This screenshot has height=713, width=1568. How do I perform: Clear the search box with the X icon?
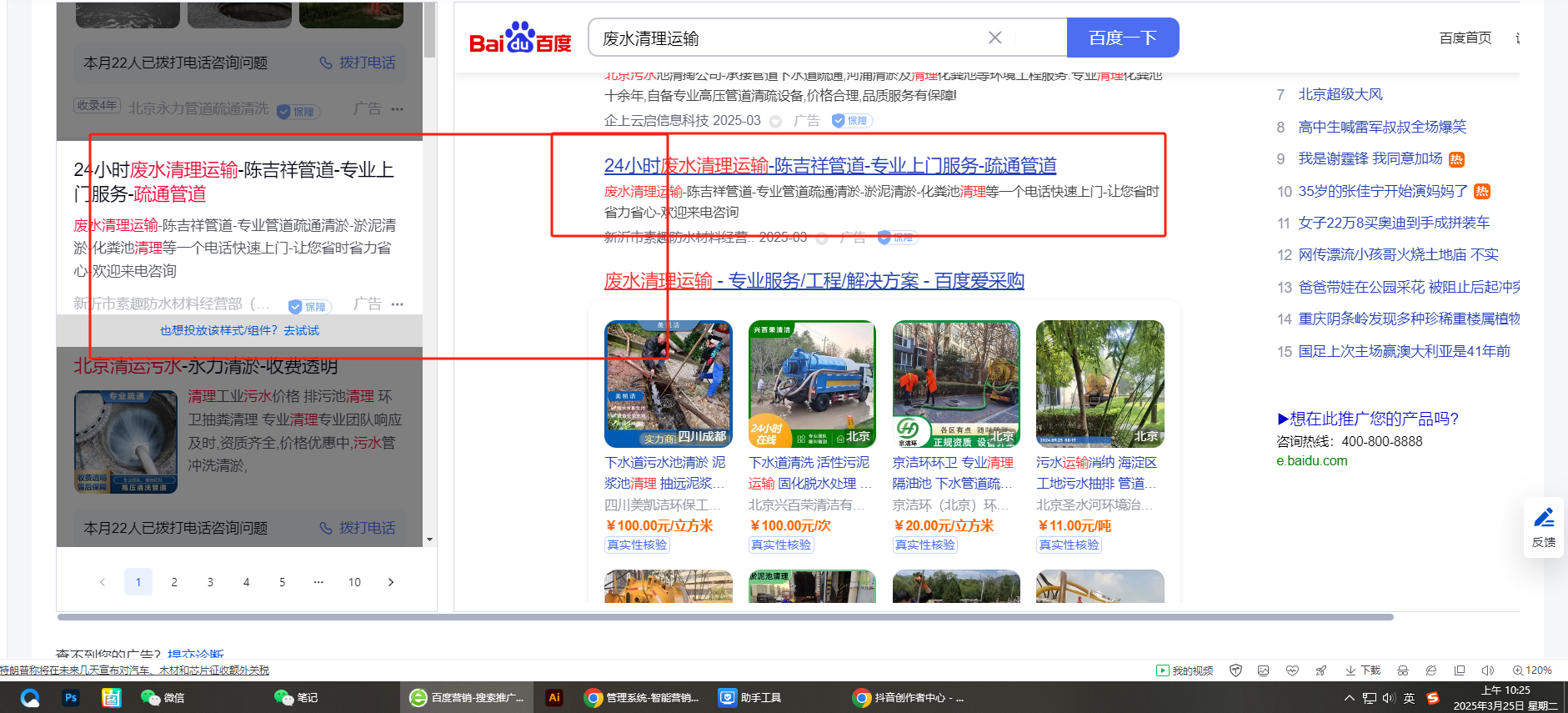[x=994, y=38]
